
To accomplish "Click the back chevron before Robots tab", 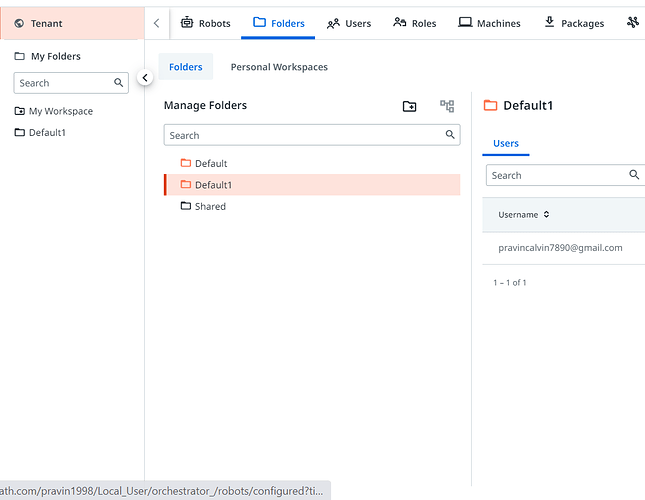I will (x=157, y=23).
